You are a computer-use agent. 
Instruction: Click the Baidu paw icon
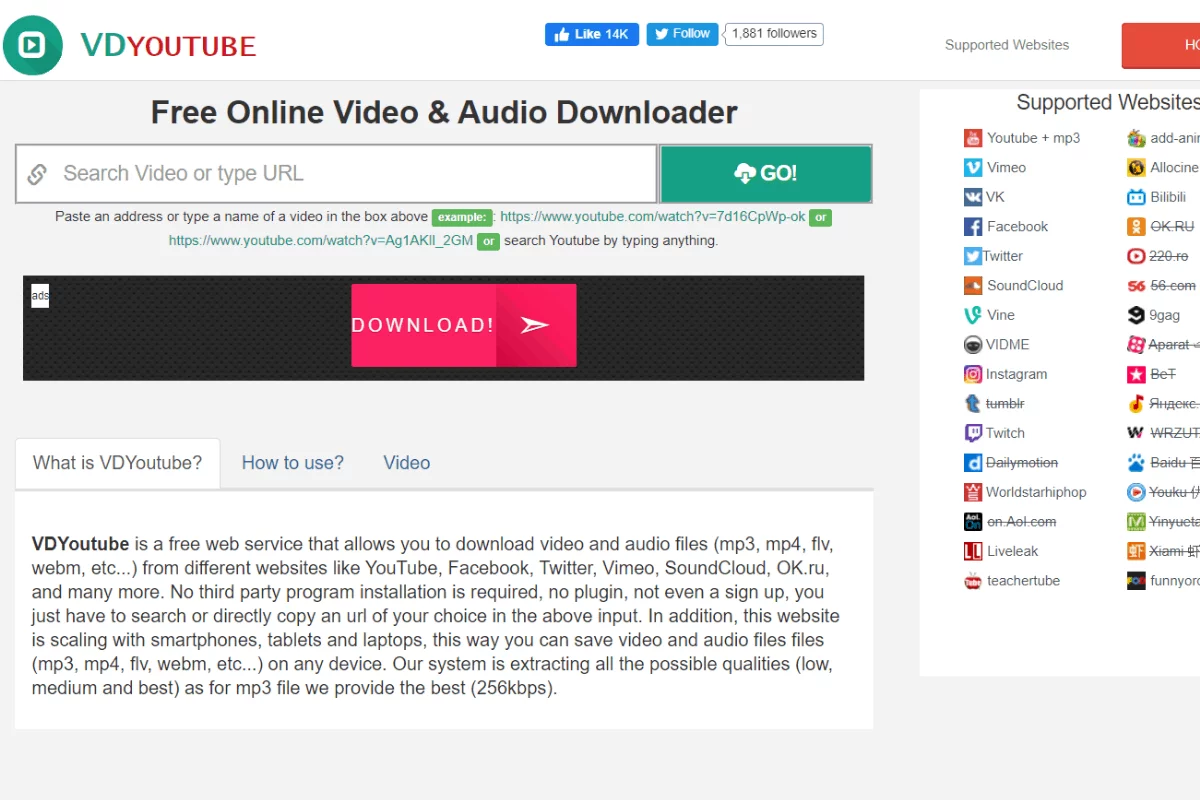point(1136,462)
